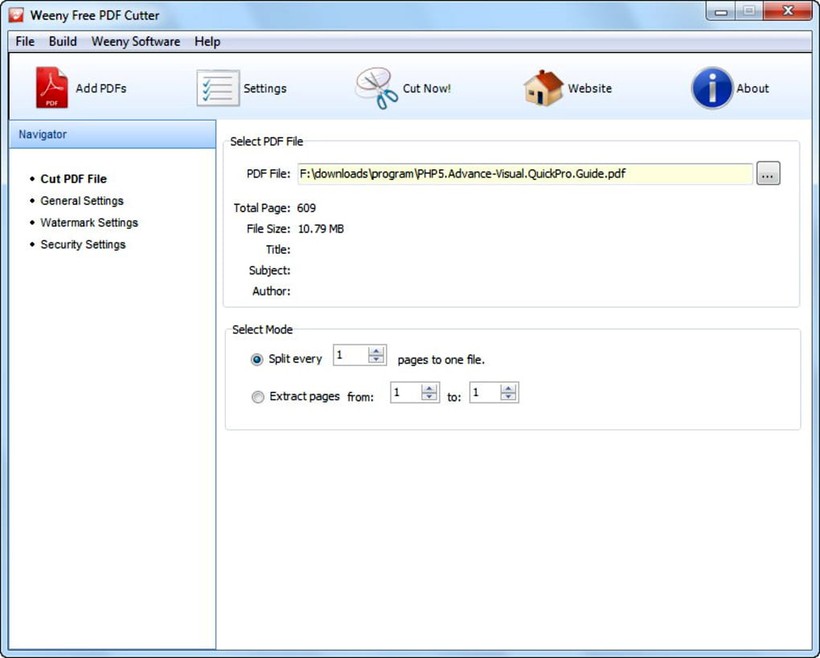Open the Build menu
820x658 pixels.
[63, 42]
